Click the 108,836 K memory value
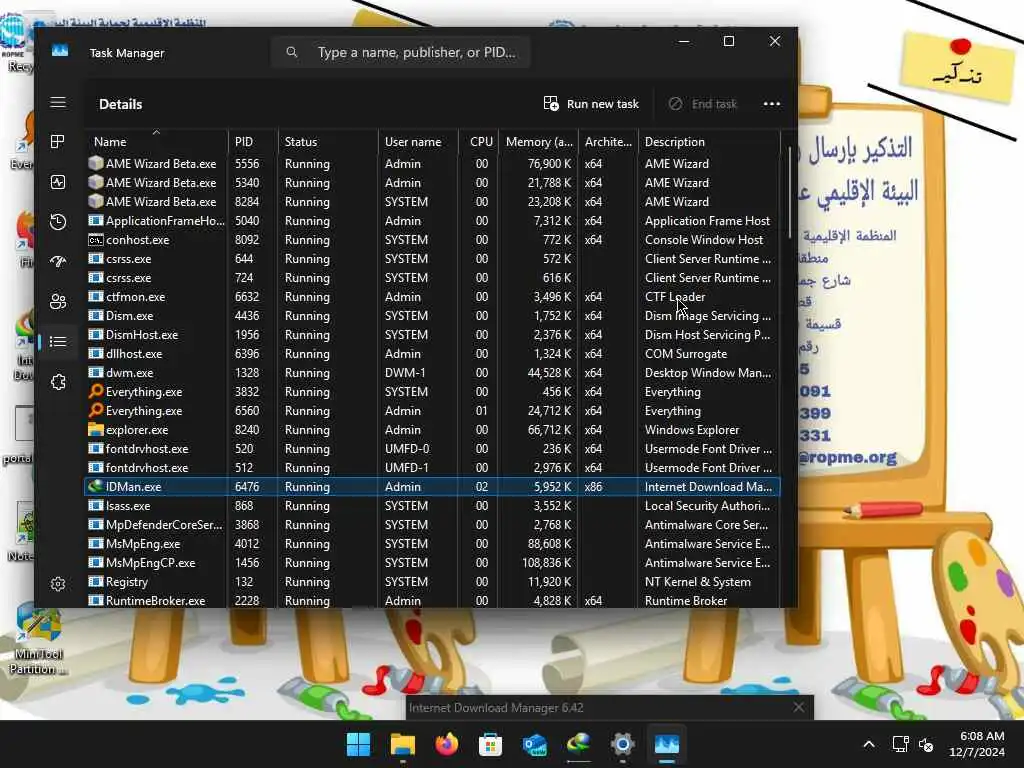Image resolution: width=1024 pixels, height=768 pixels. pyautogui.click(x=547, y=562)
